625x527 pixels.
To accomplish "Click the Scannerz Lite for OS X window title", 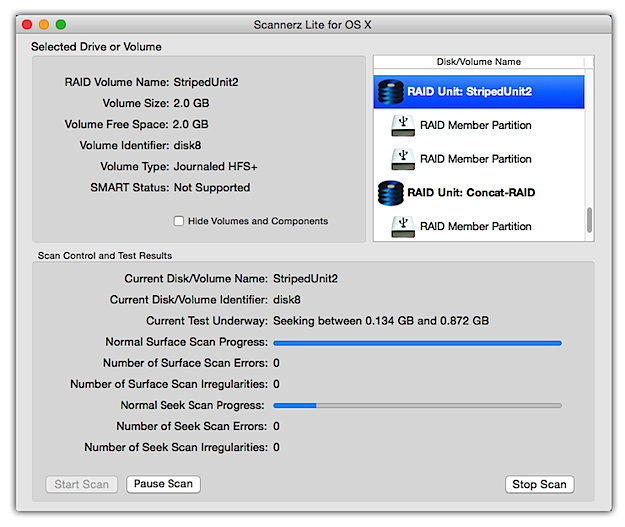I will click(312, 25).
